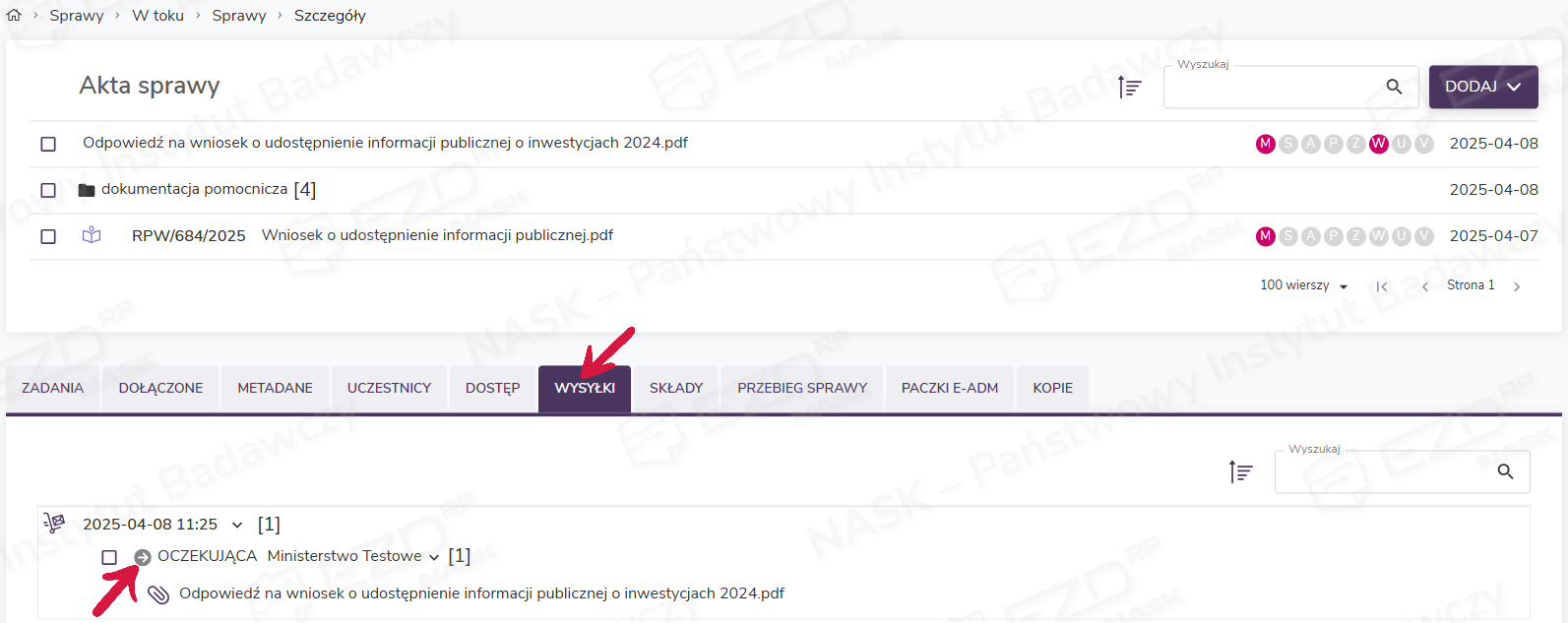Image resolution: width=1568 pixels, height=623 pixels.
Task: Click the home icon in breadcrumb
Action: [14, 15]
